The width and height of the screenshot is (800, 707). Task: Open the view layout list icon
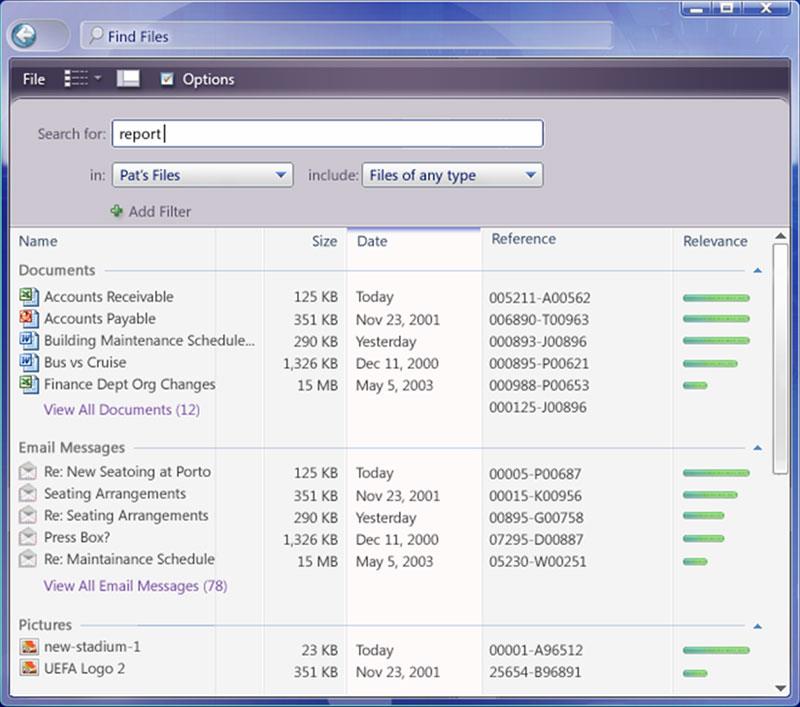76,79
